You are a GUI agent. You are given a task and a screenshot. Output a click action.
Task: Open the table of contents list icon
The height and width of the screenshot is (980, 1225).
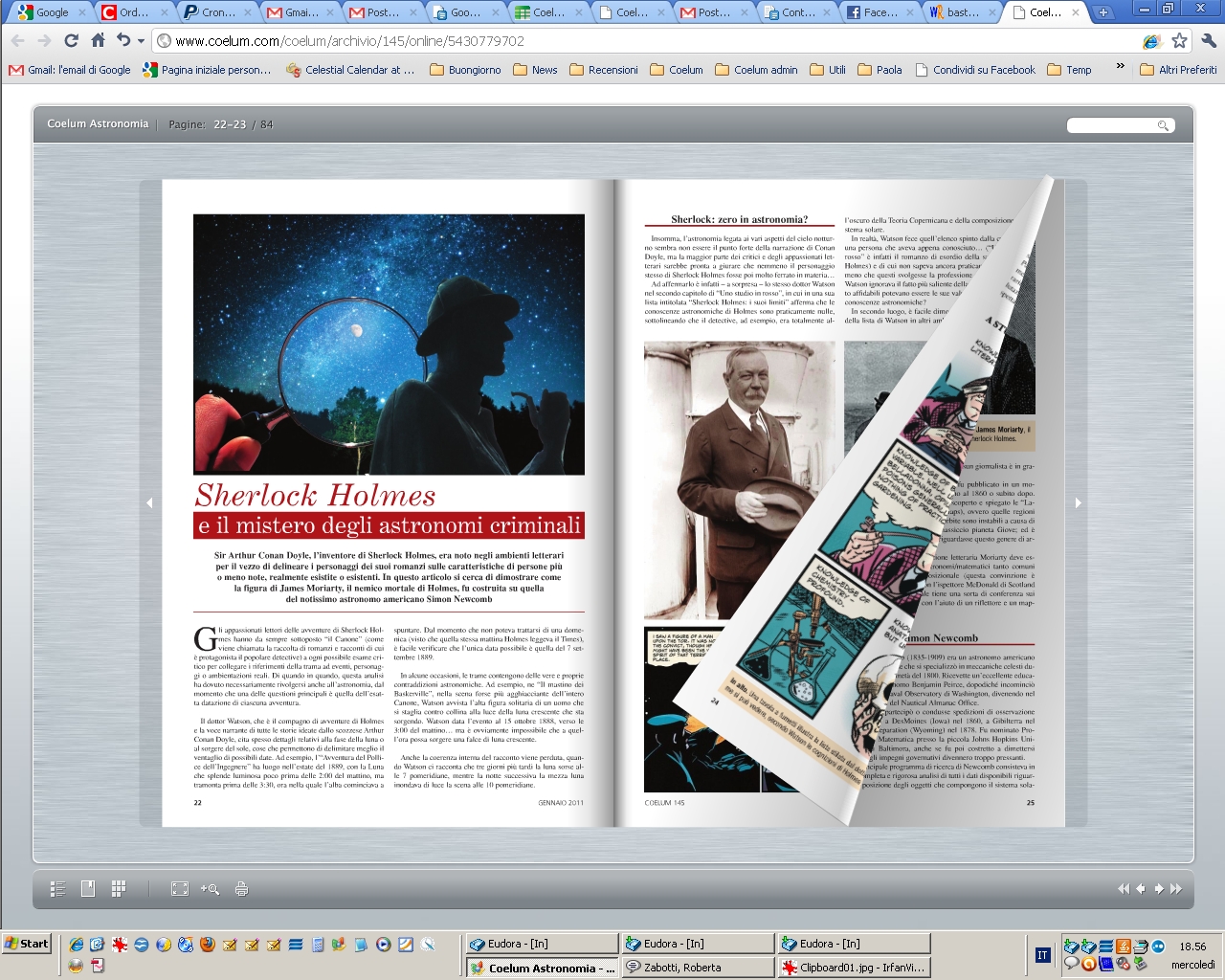point(57,889)
